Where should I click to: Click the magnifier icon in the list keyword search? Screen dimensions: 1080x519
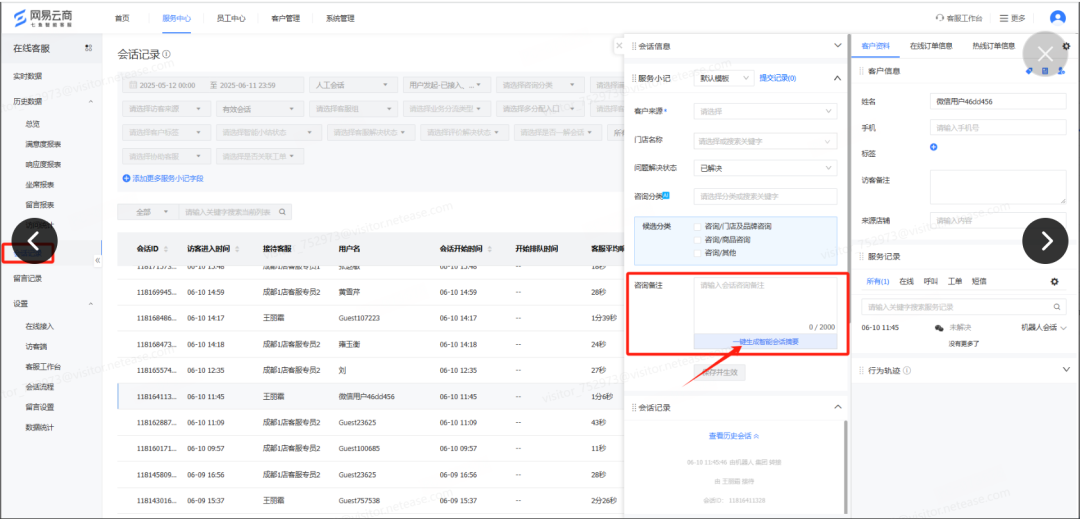[283, 212]
